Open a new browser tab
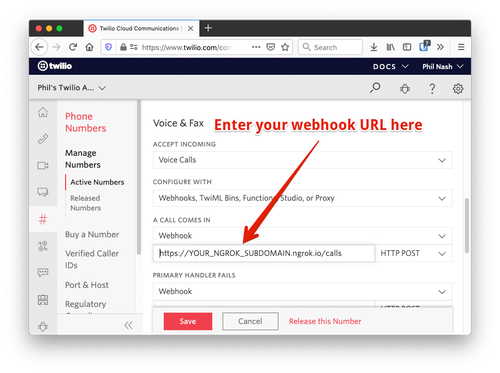 [x=208, y=28]
